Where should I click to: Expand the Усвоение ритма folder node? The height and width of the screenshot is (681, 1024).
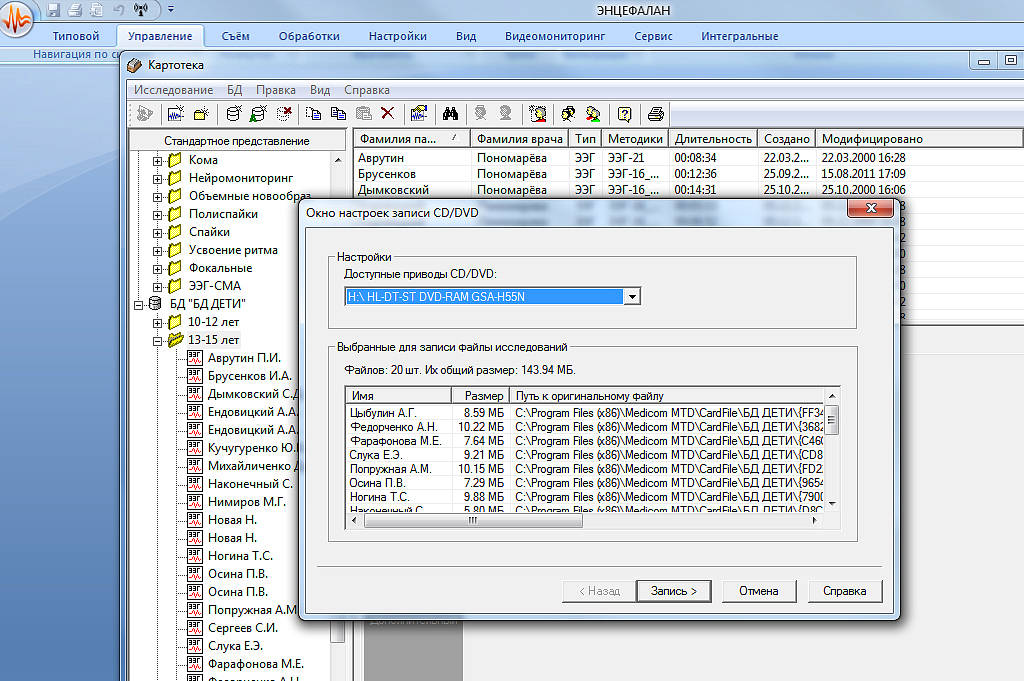point(157,251)
